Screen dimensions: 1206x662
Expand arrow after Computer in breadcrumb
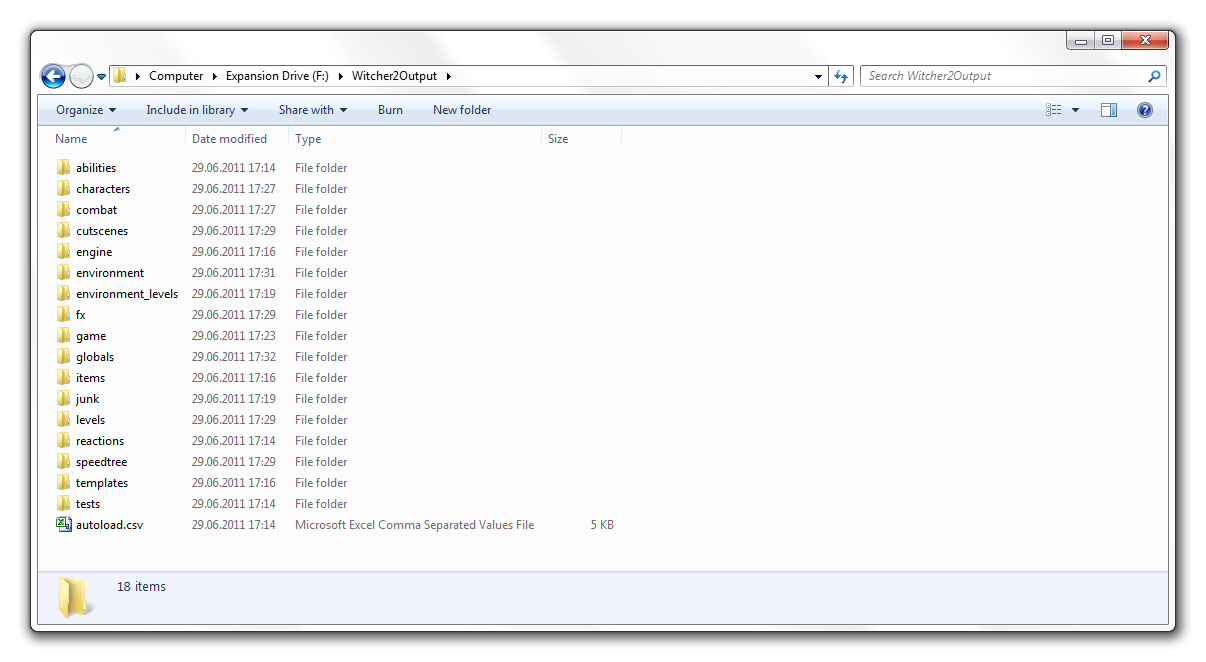214,76
